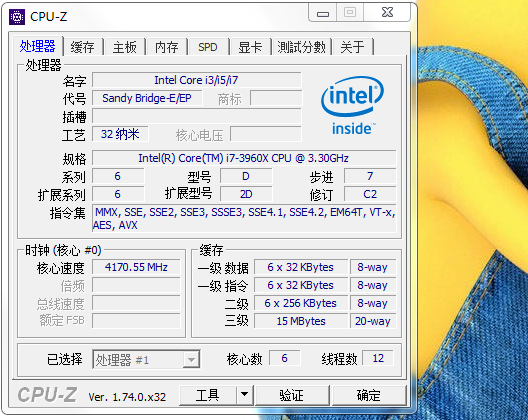Click the 20-way L3 associativity value
The width and height of the screenshot is (528, 420).
[373, 321]
